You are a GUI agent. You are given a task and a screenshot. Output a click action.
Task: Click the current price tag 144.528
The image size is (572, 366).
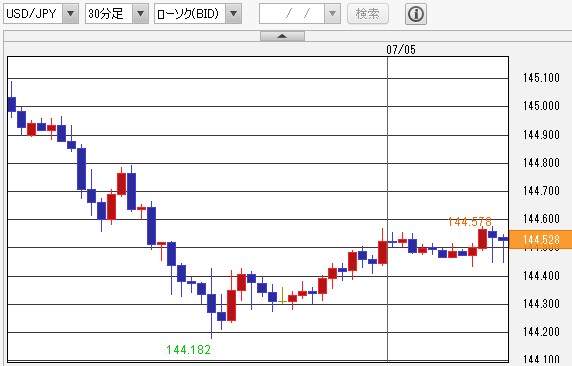coord(540,239)
